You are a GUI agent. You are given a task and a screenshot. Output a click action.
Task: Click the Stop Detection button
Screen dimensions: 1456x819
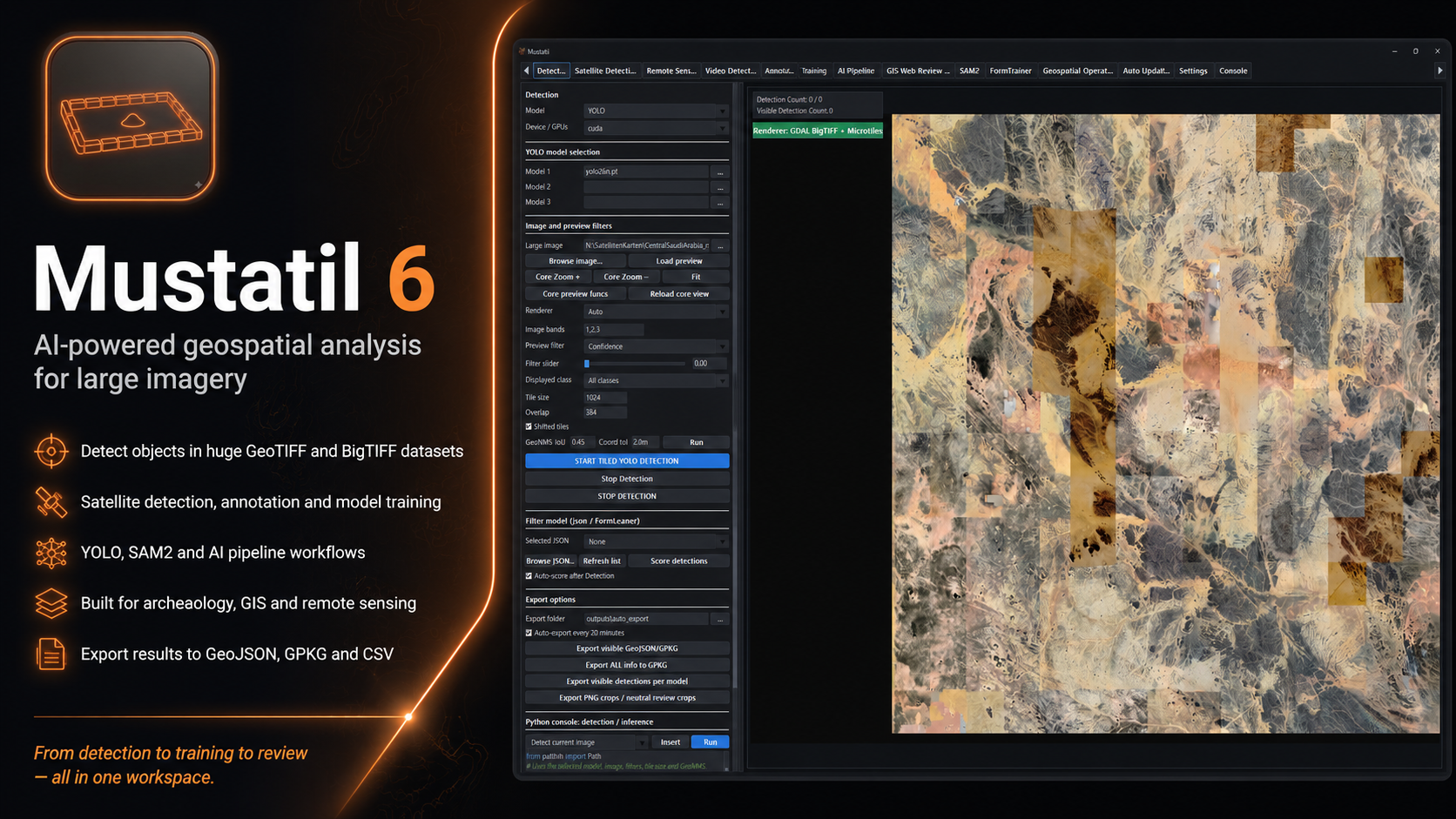(627, 479)
